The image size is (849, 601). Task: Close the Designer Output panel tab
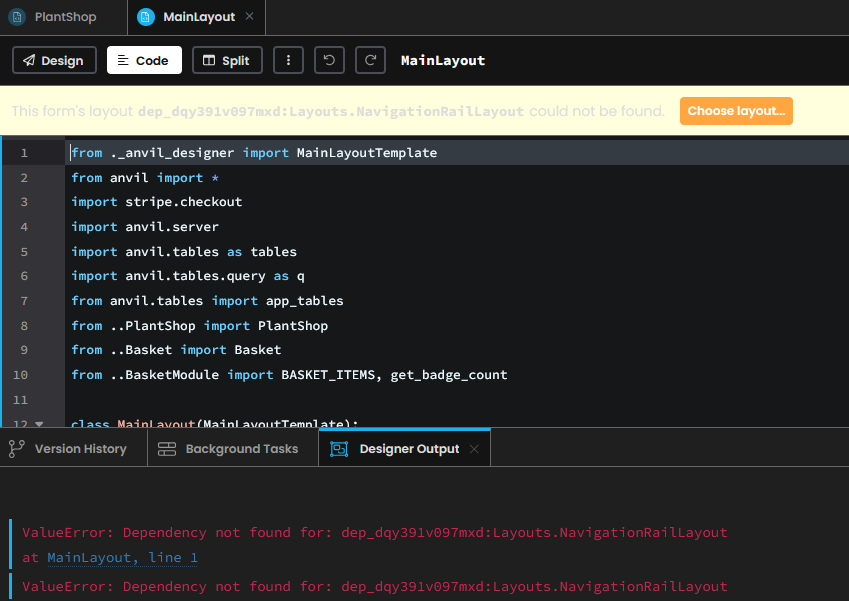click(x=474, y=449)
